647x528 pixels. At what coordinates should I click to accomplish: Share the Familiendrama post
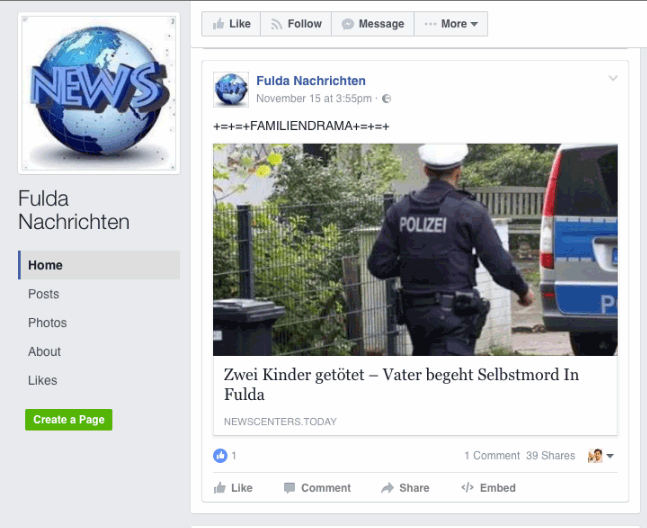(x=405, y=488)
